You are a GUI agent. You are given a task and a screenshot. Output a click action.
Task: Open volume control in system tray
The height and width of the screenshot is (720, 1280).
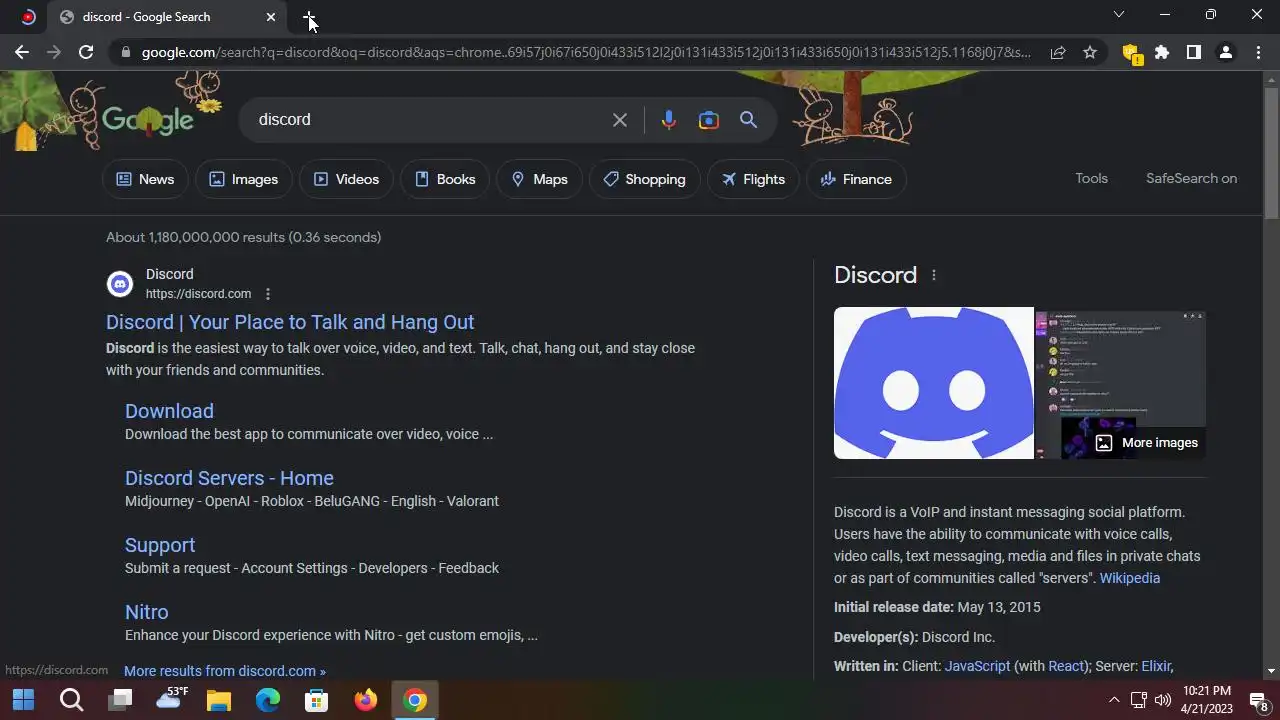1162,700
